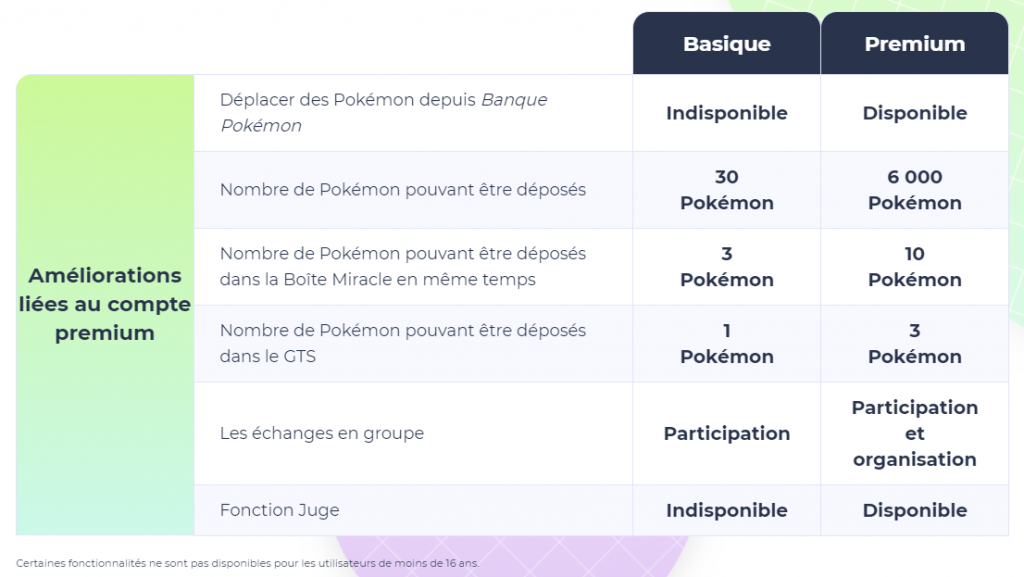This screenshot has width=1024, height=577.
Task: Select the 6 000 Pokémon cell
Action: click(x=914, y=190)
